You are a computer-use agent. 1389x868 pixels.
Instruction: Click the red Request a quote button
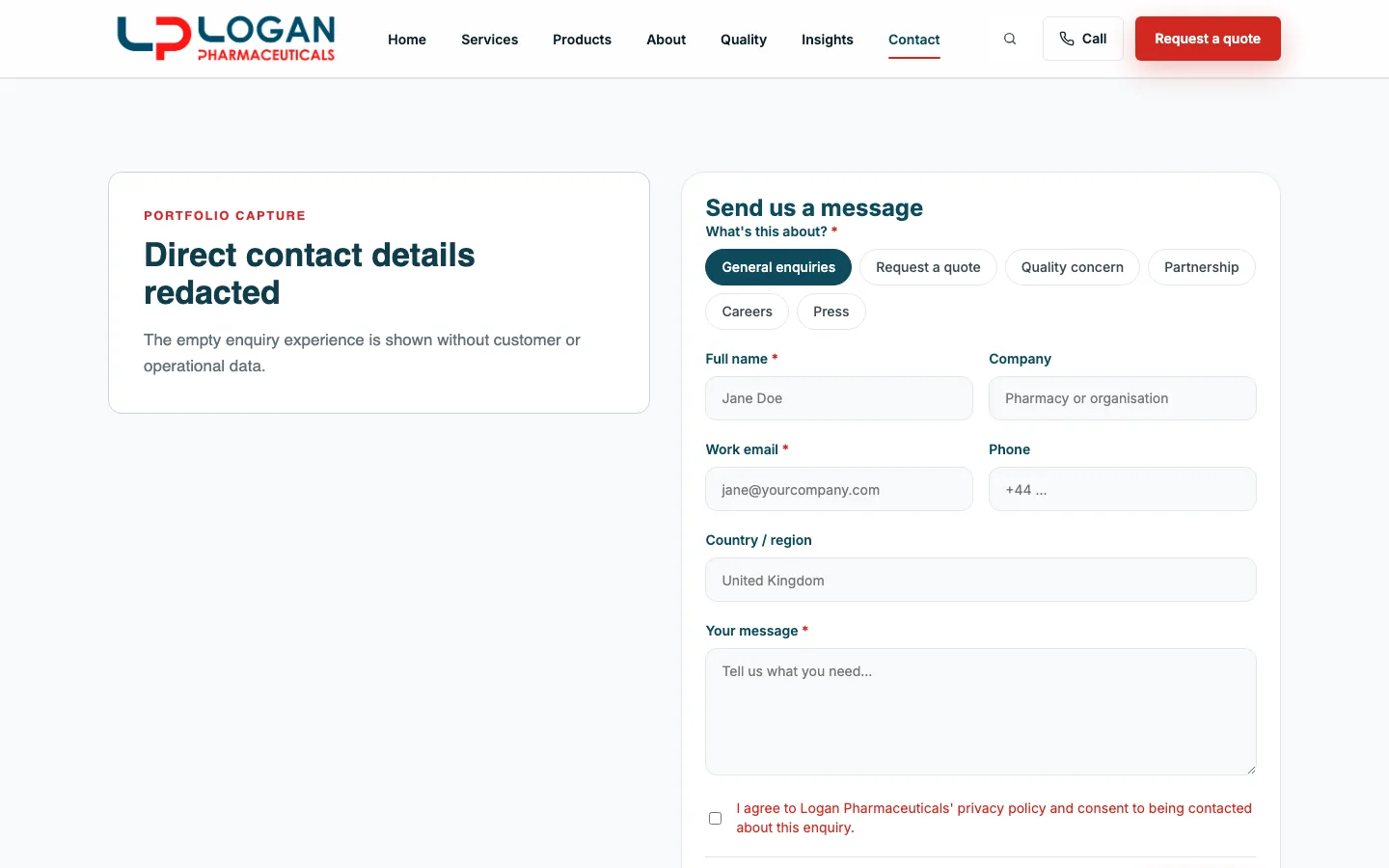(x=1208, y=39)
